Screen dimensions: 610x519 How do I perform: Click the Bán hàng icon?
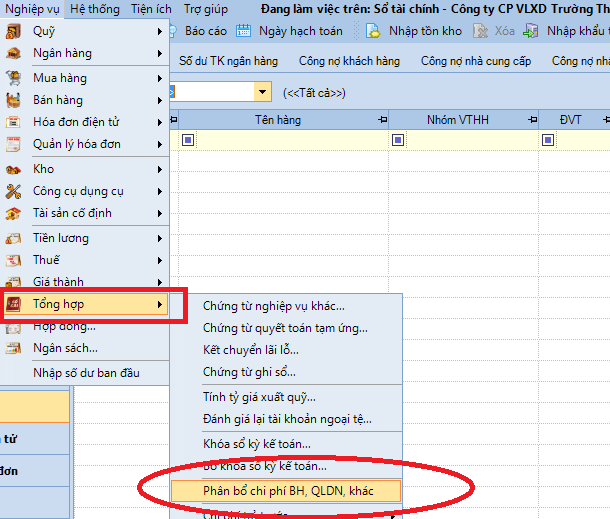click(14, 100)
